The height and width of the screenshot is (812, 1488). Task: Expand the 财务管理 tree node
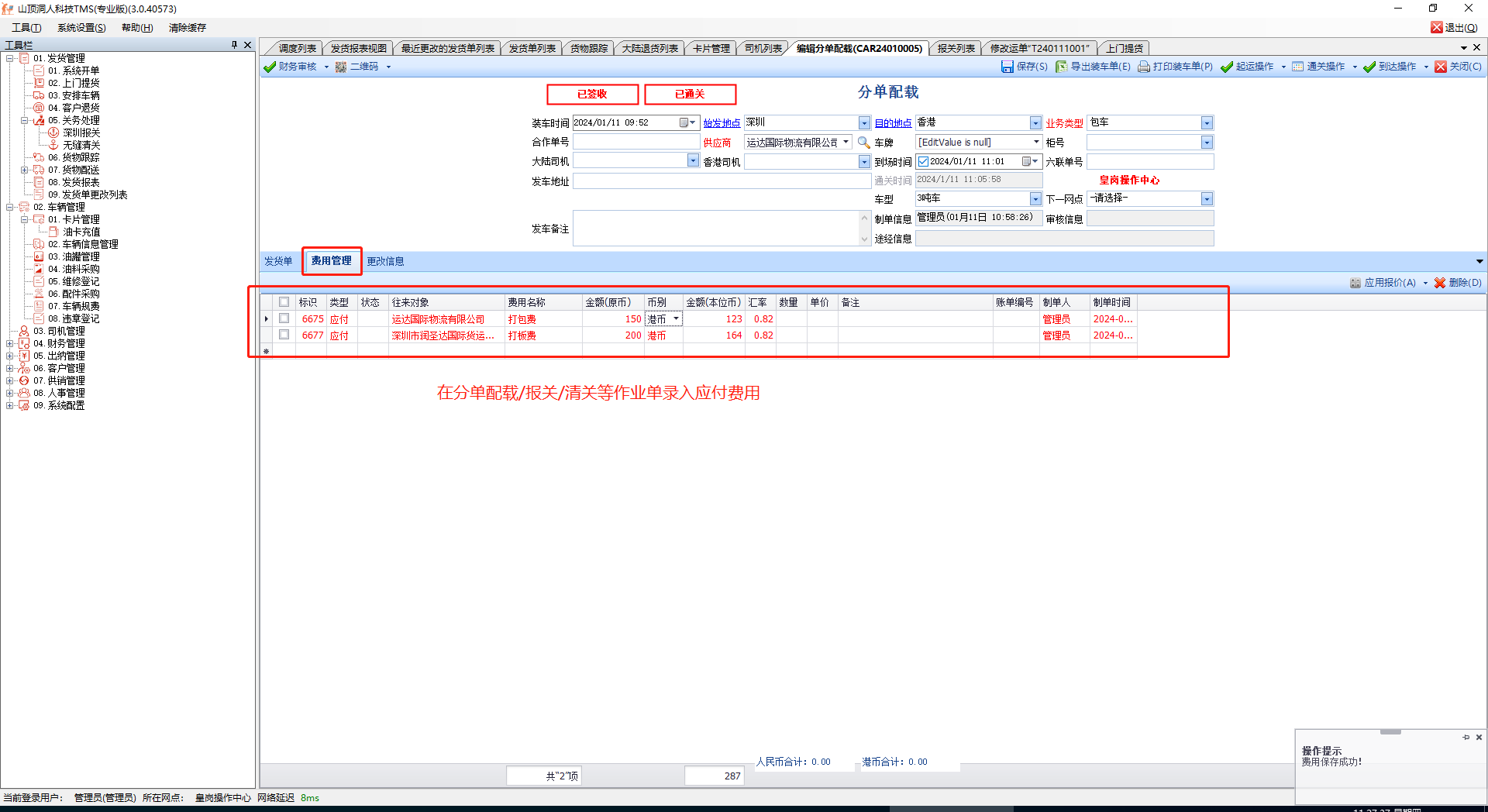coord(10,343)
